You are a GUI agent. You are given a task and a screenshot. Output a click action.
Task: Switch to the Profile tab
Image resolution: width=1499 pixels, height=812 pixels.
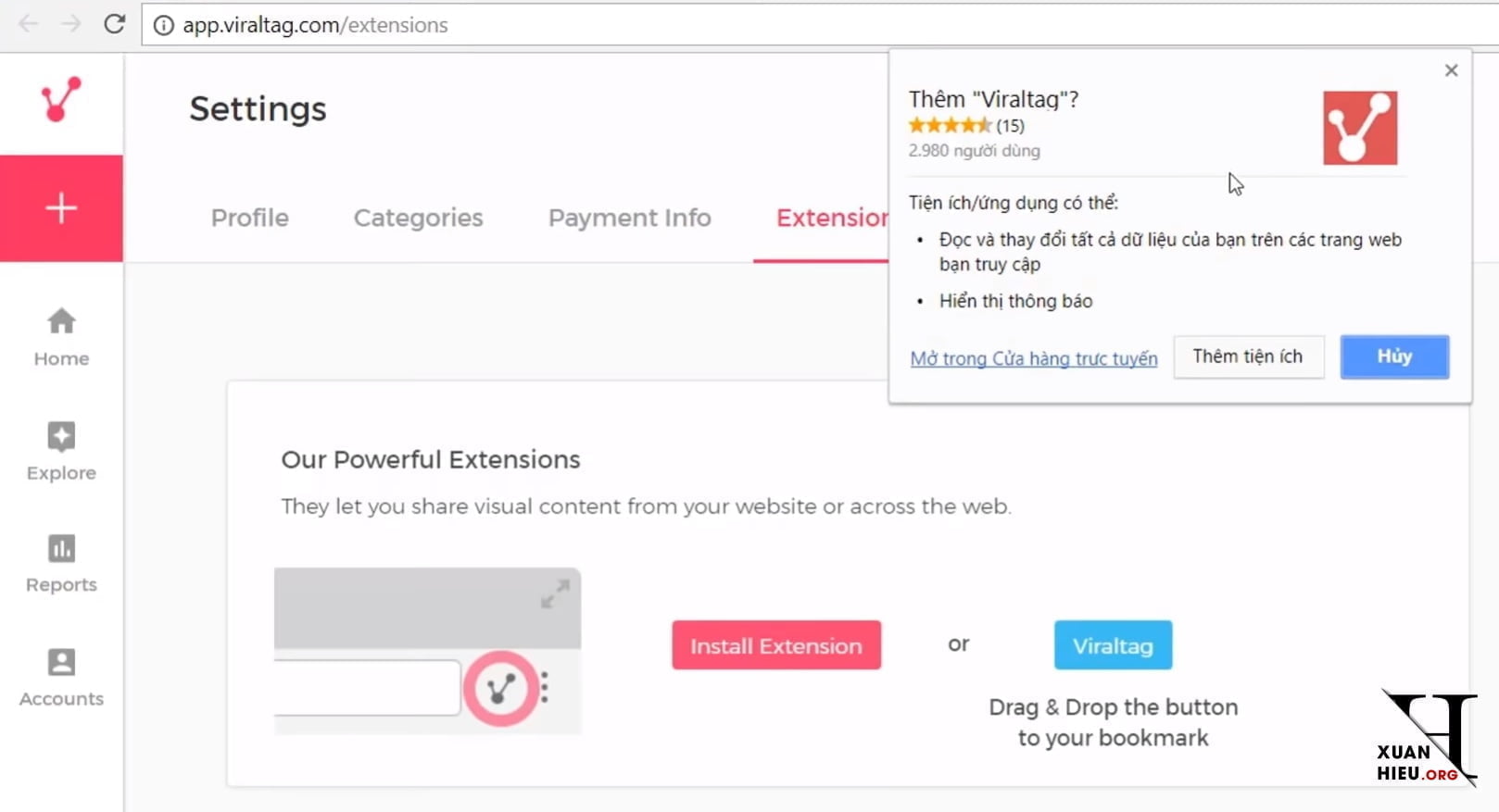(250, 218)
